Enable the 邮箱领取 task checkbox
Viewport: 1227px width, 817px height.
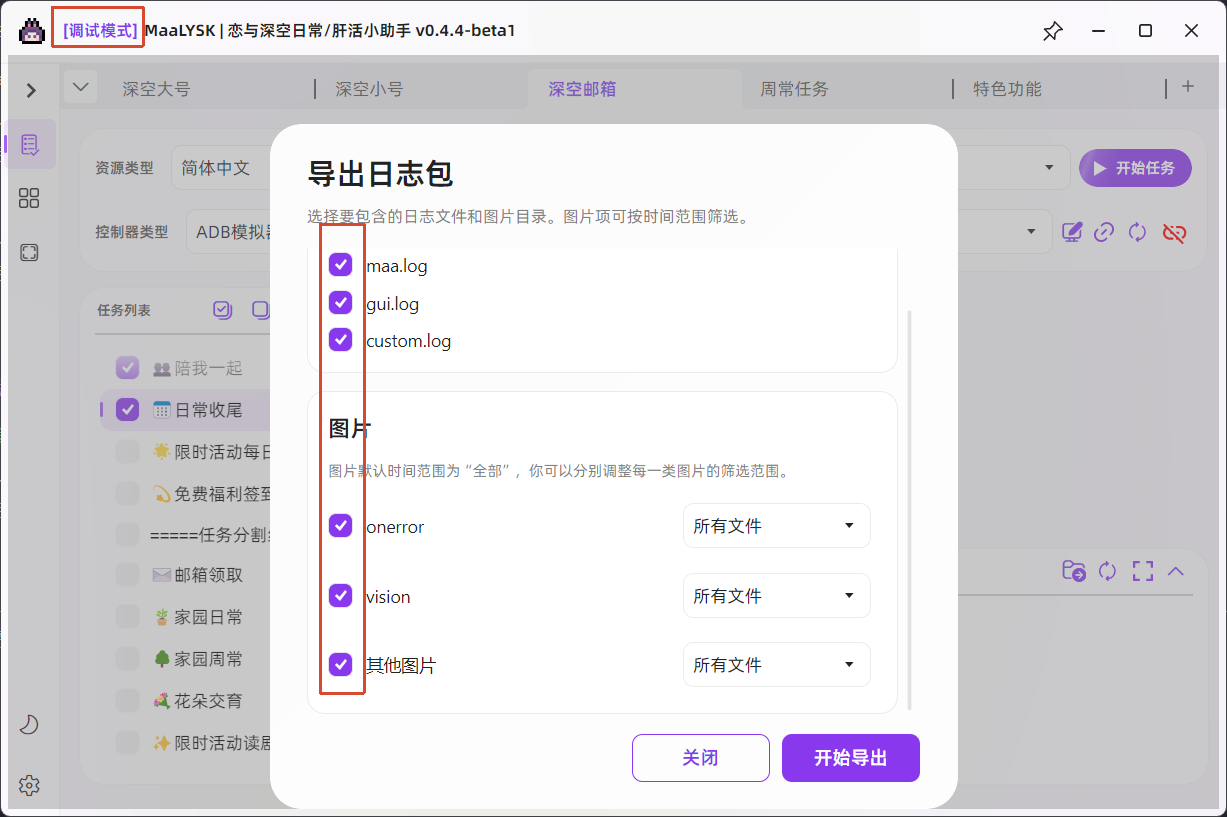[127, 575]
